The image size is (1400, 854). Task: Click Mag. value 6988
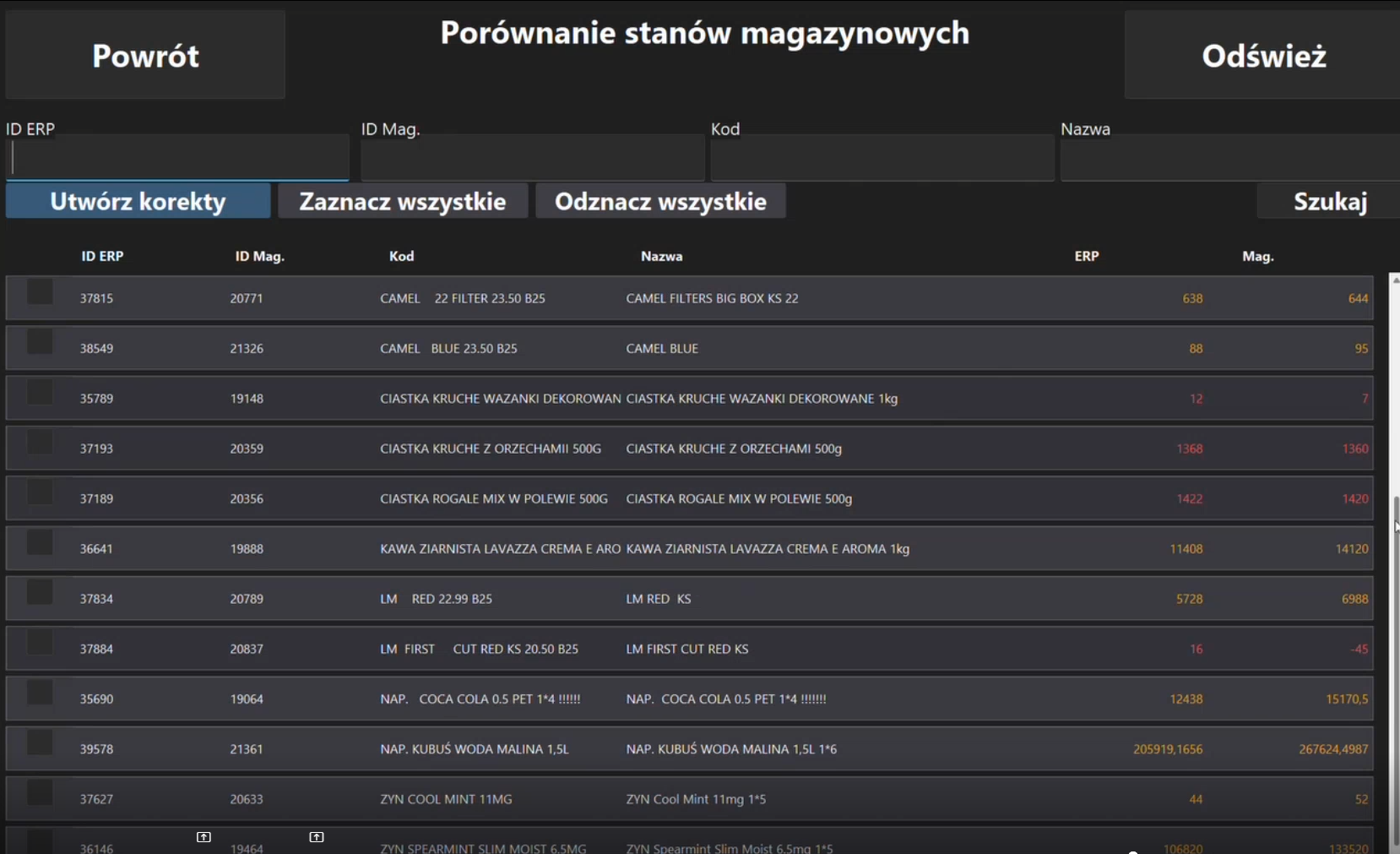(x=1354, y=599)
